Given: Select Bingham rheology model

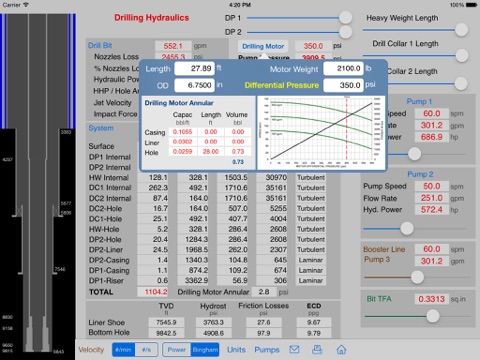Looking at the screenshot, I should pos(205,350).
